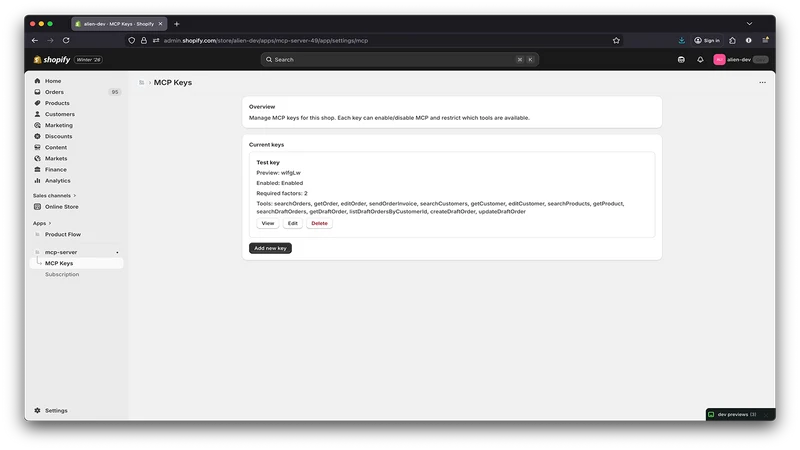The image size is (800, 450).
Task: Click the Home house icon
Action: [x=37, y=81]
